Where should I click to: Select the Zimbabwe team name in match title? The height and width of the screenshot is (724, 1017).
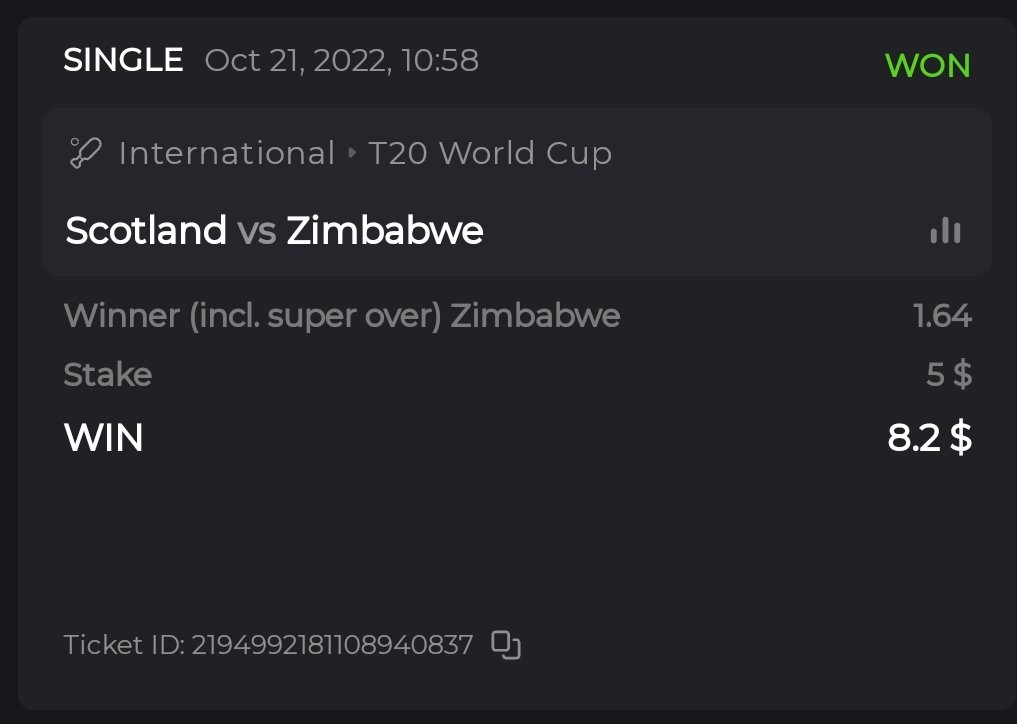point(385,232)
